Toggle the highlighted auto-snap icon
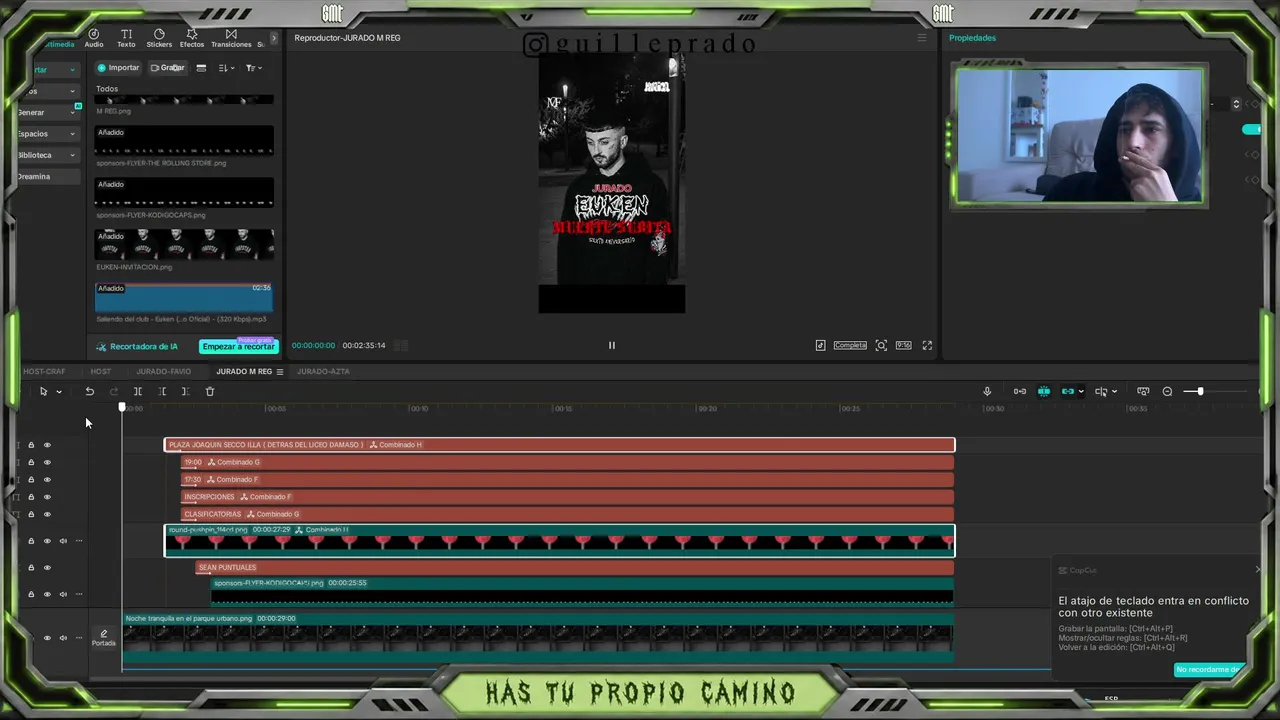1280x720 pixels. [1044, 391]
